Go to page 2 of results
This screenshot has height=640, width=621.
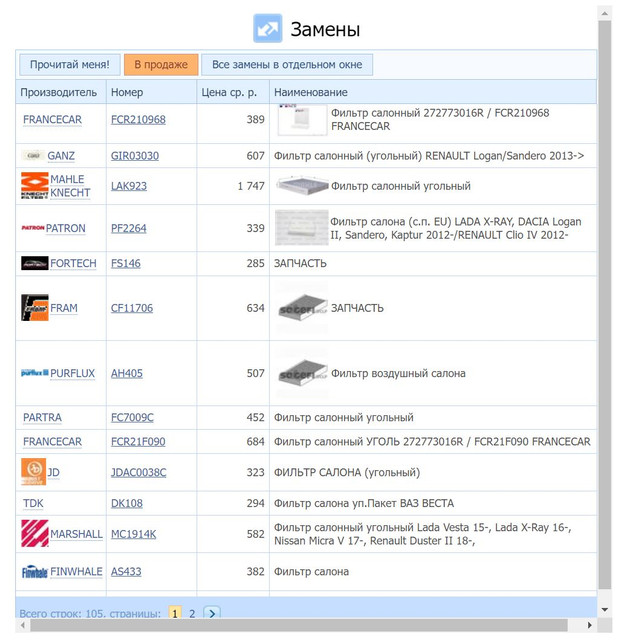[192, 613]
